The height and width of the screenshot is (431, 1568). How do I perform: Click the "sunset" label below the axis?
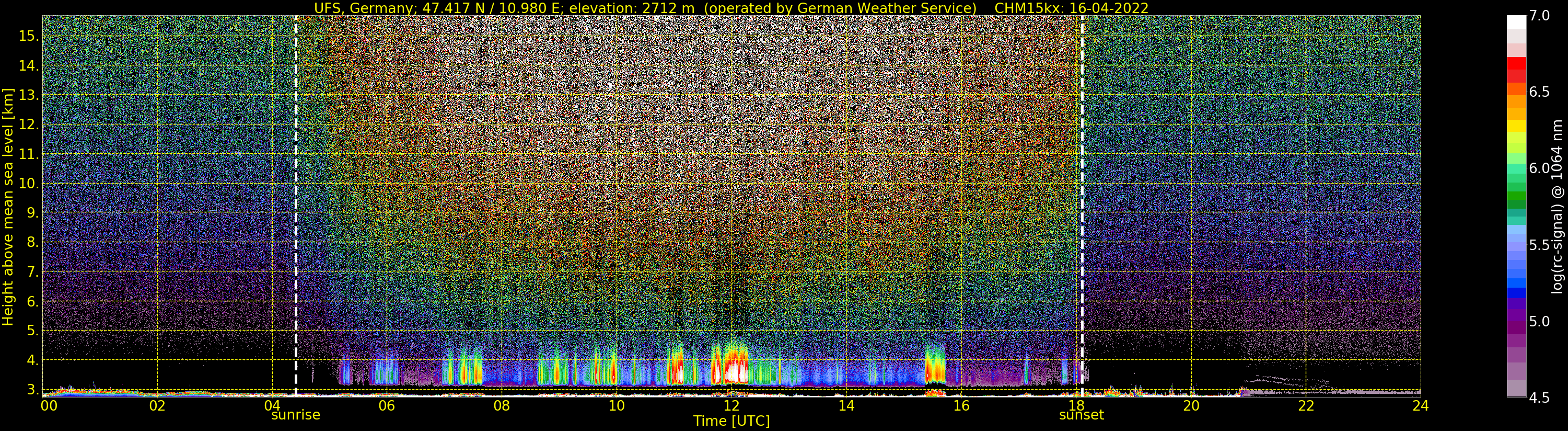pos(1081,415)
